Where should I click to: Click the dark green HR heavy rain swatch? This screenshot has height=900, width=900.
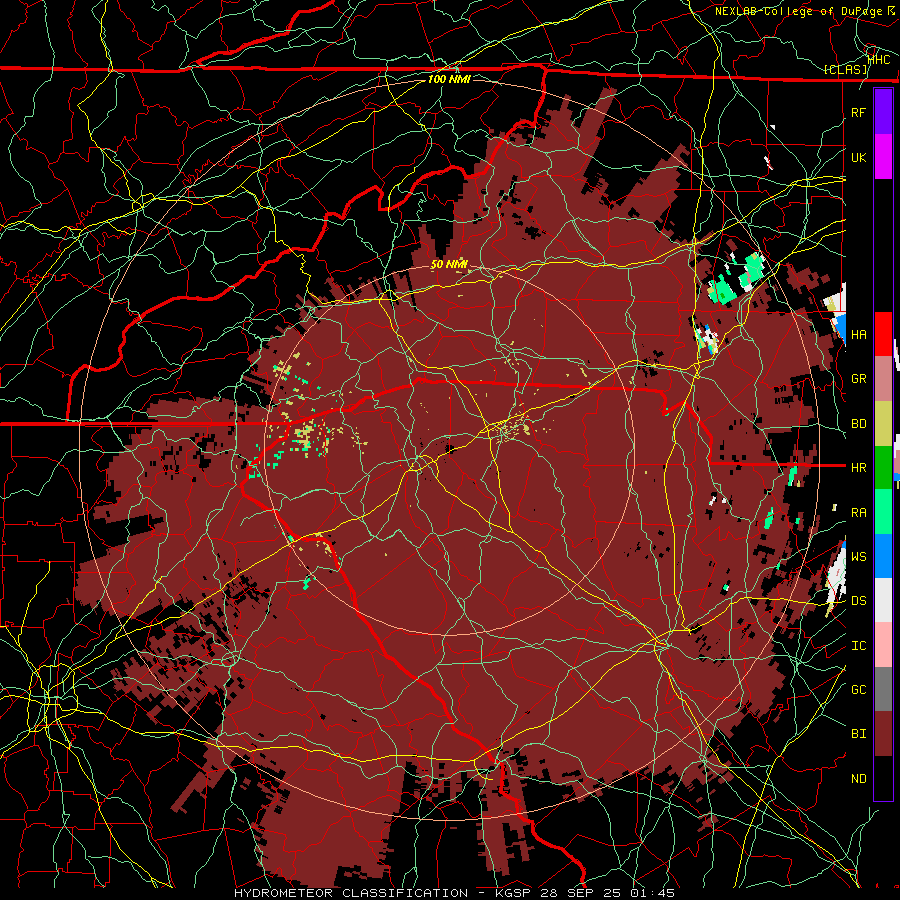[883, 467]
